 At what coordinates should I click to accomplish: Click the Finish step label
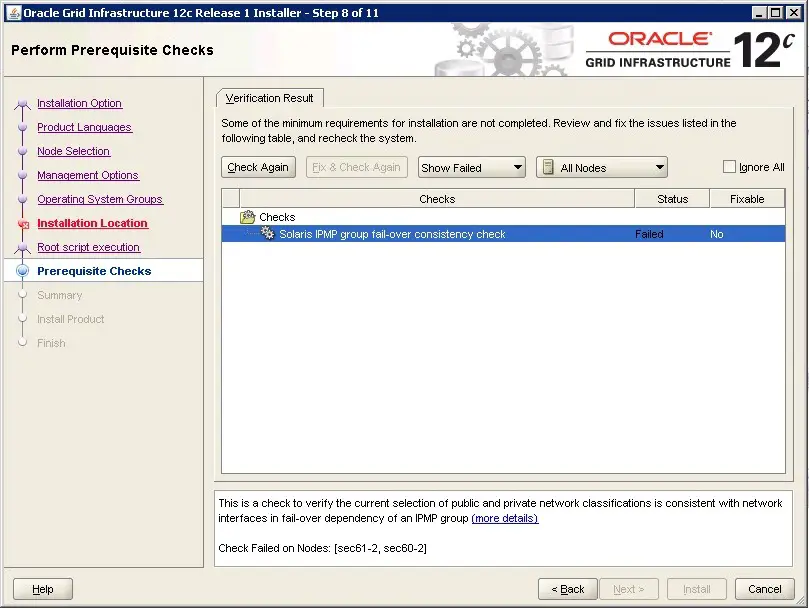pyautogui.click(x=51, y=343)
